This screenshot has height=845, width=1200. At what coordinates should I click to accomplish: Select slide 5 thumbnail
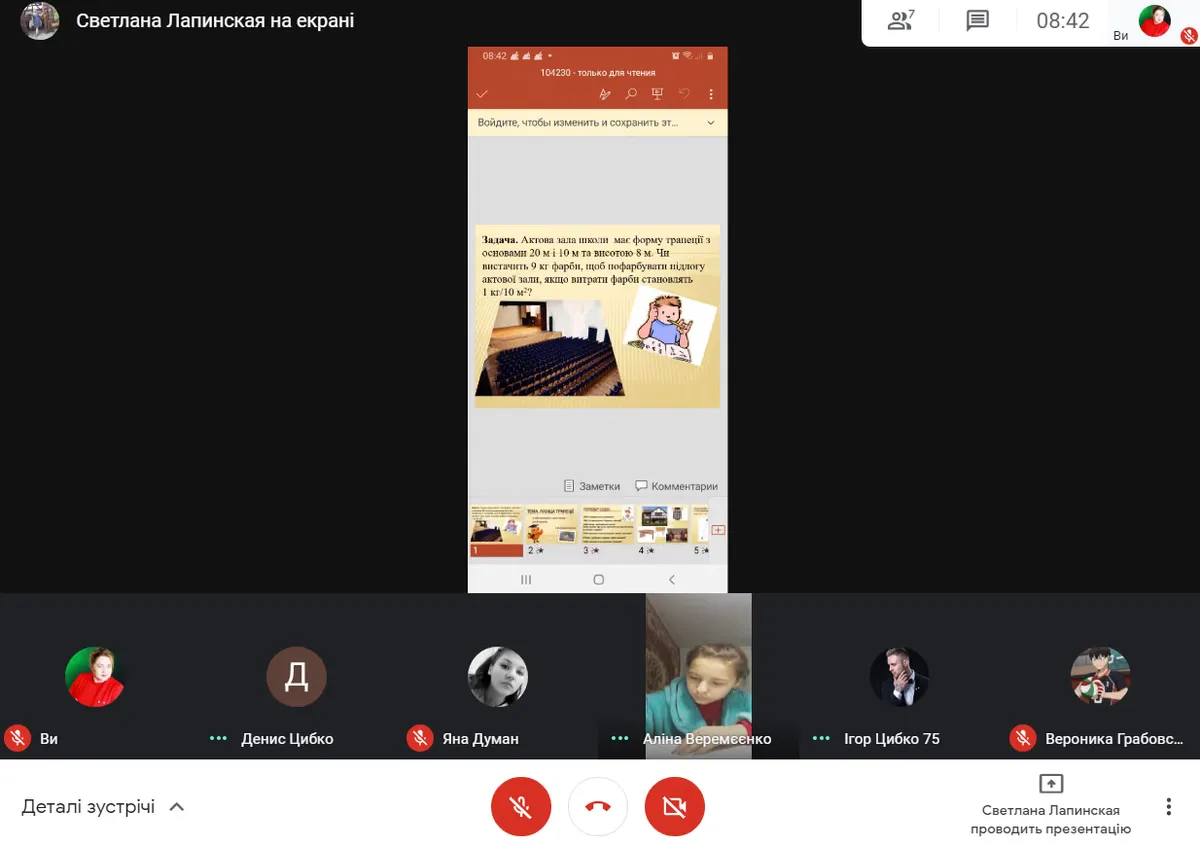coord(701,530)
